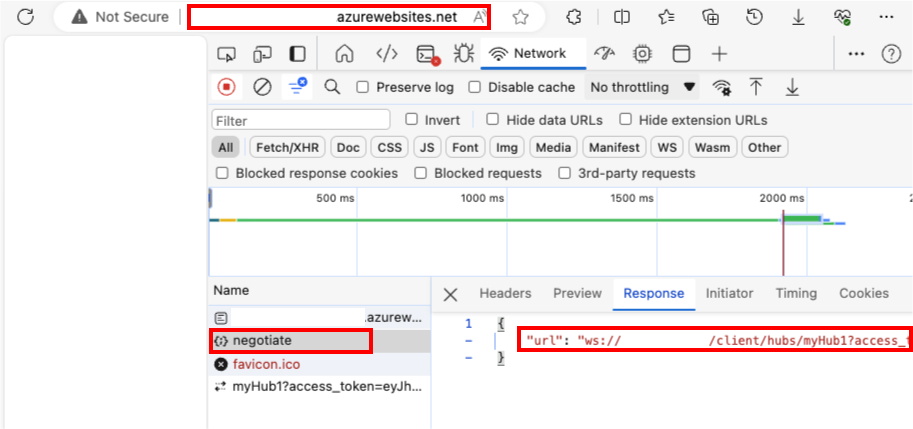This screenshot has height=429, width=913.
Task: Enable Disable cache checkbox
Action: coord(475,87)
